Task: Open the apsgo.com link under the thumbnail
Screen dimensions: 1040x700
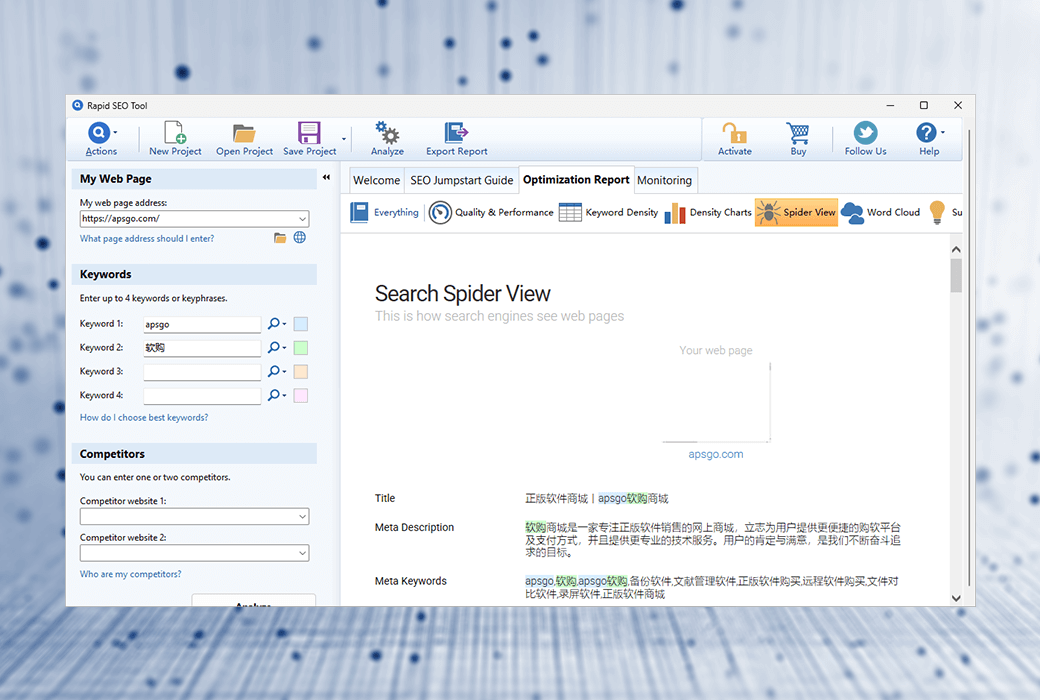Action: pos(716,455)
